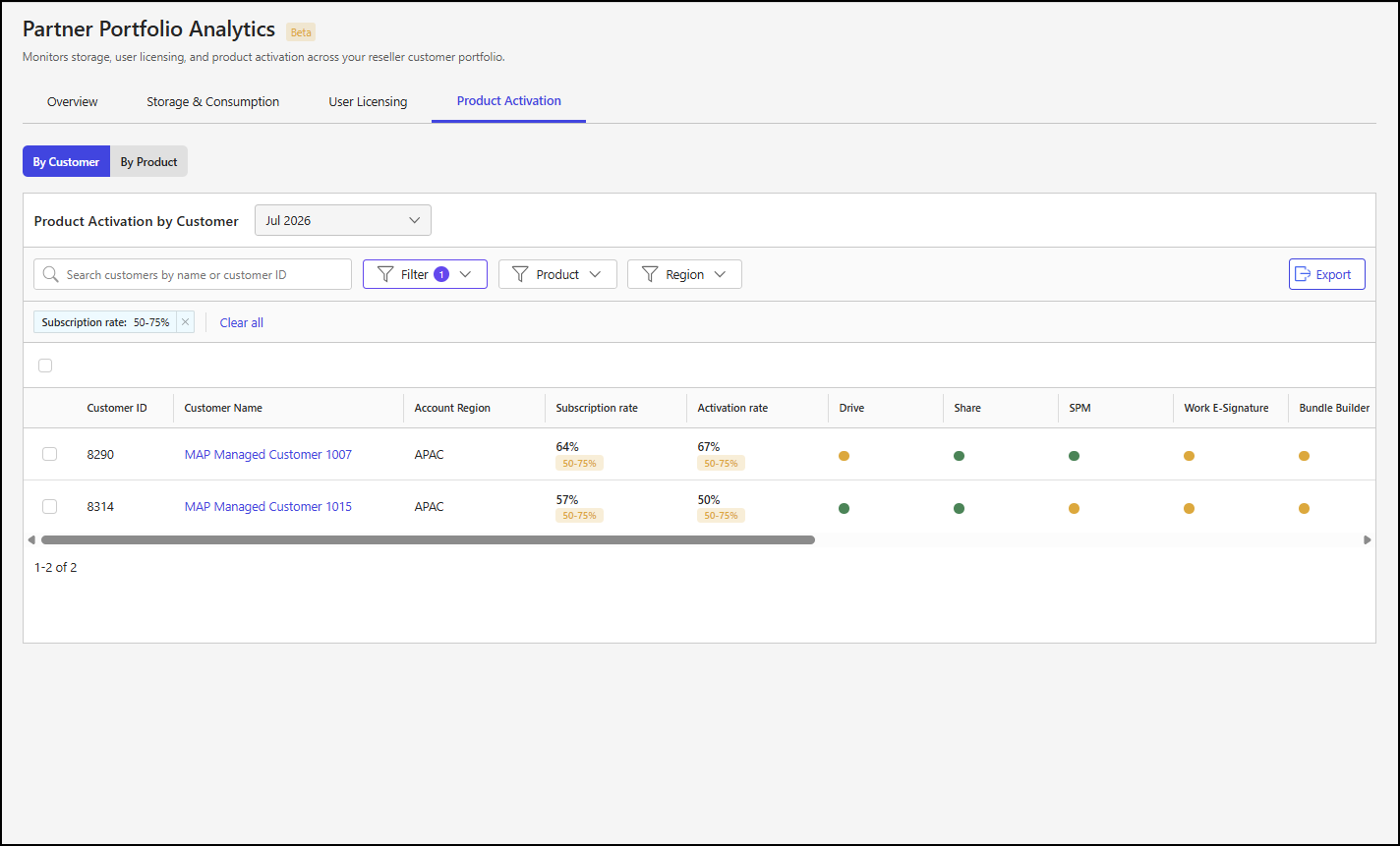Open MAP Managed Customer 1007 link
The height and width of the screenshot is (846, 1400).
click(268, 454)
